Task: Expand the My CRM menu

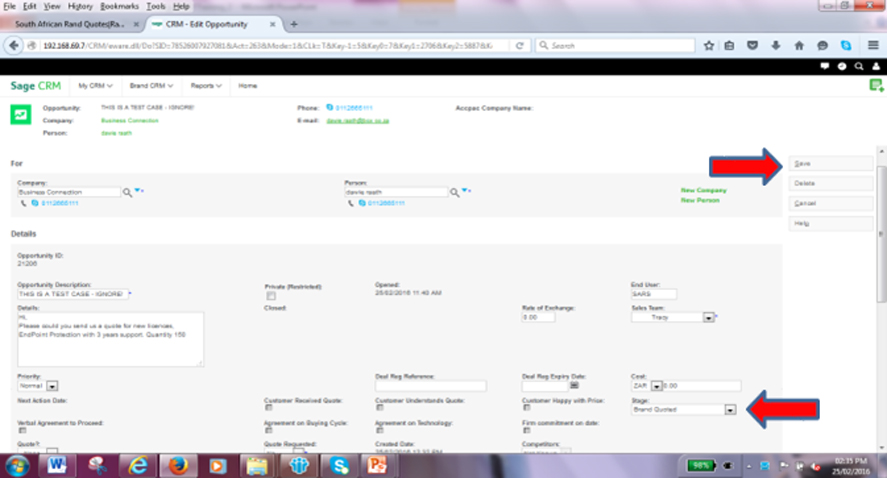Action: click(x=95, y=86)
